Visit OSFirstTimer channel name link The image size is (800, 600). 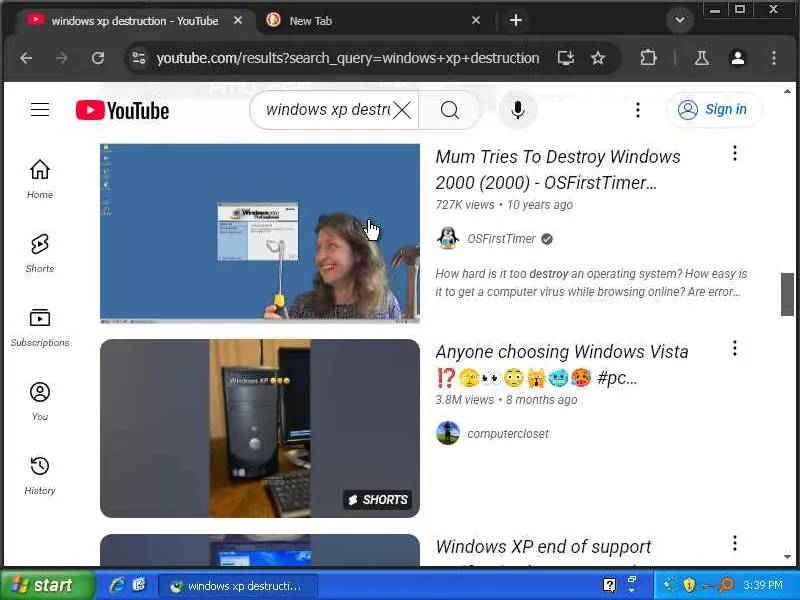click(501, 239)
